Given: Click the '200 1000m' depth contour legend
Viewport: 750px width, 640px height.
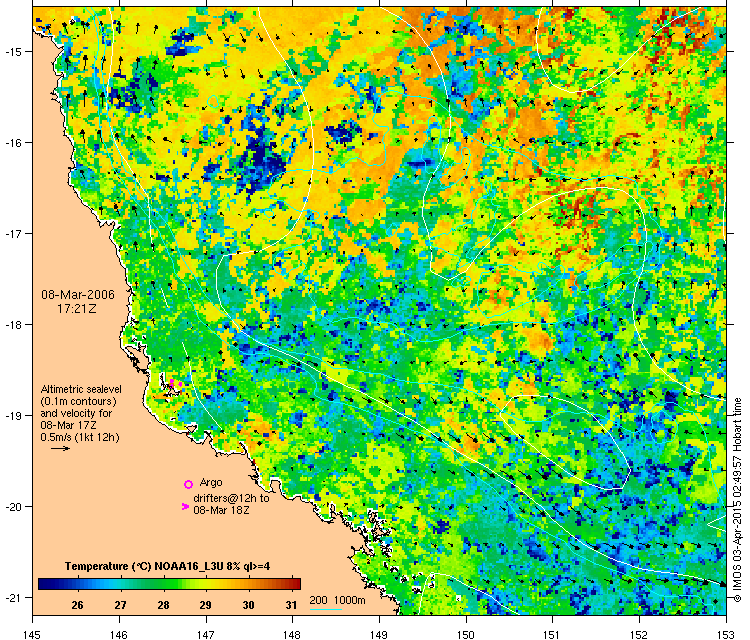Looking at the screenshot, I should pyautogui.click(x=337, y=601).
